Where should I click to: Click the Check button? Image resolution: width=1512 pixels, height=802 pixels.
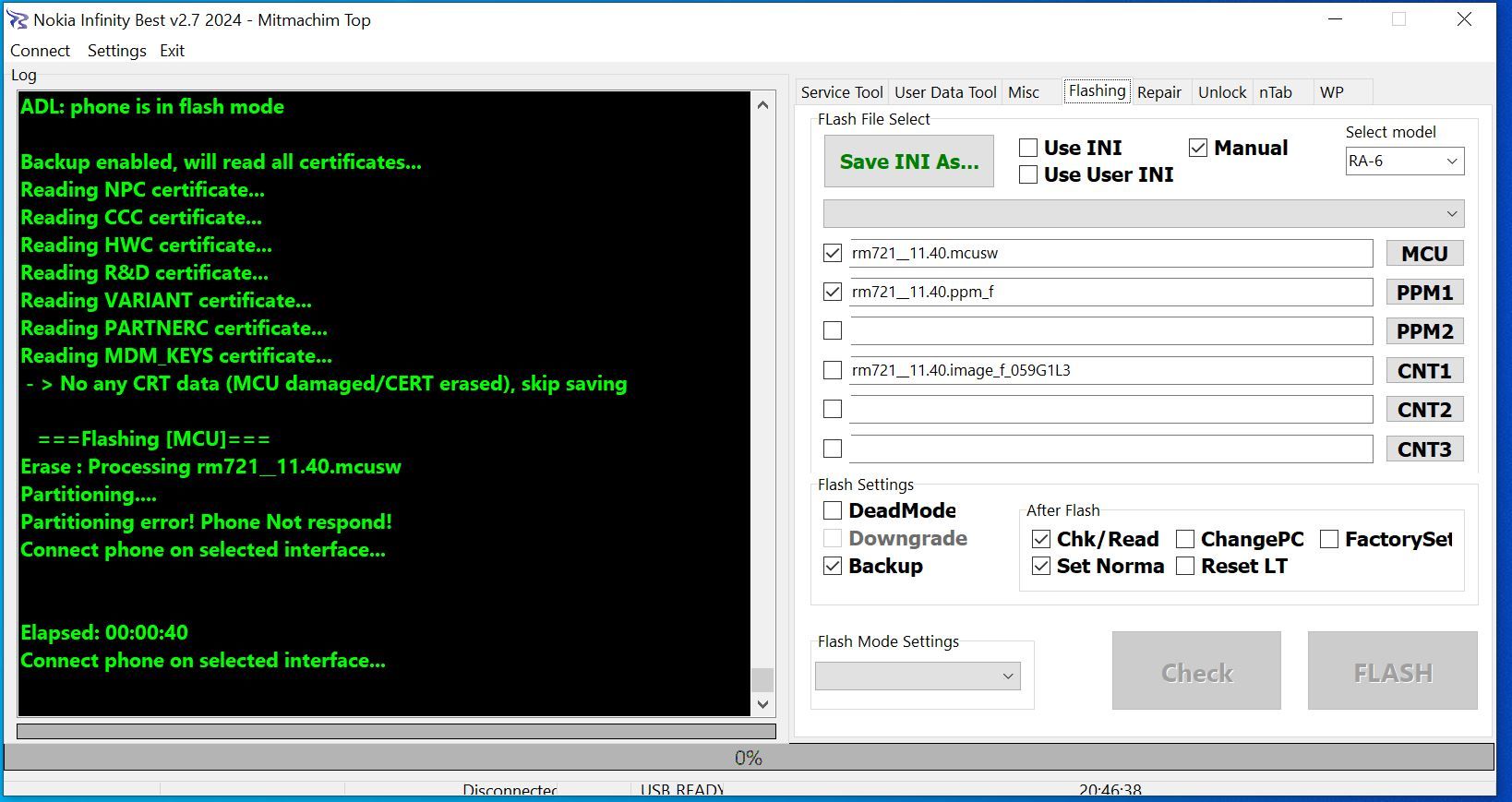pyautogui.click(x=1196, y=671)
